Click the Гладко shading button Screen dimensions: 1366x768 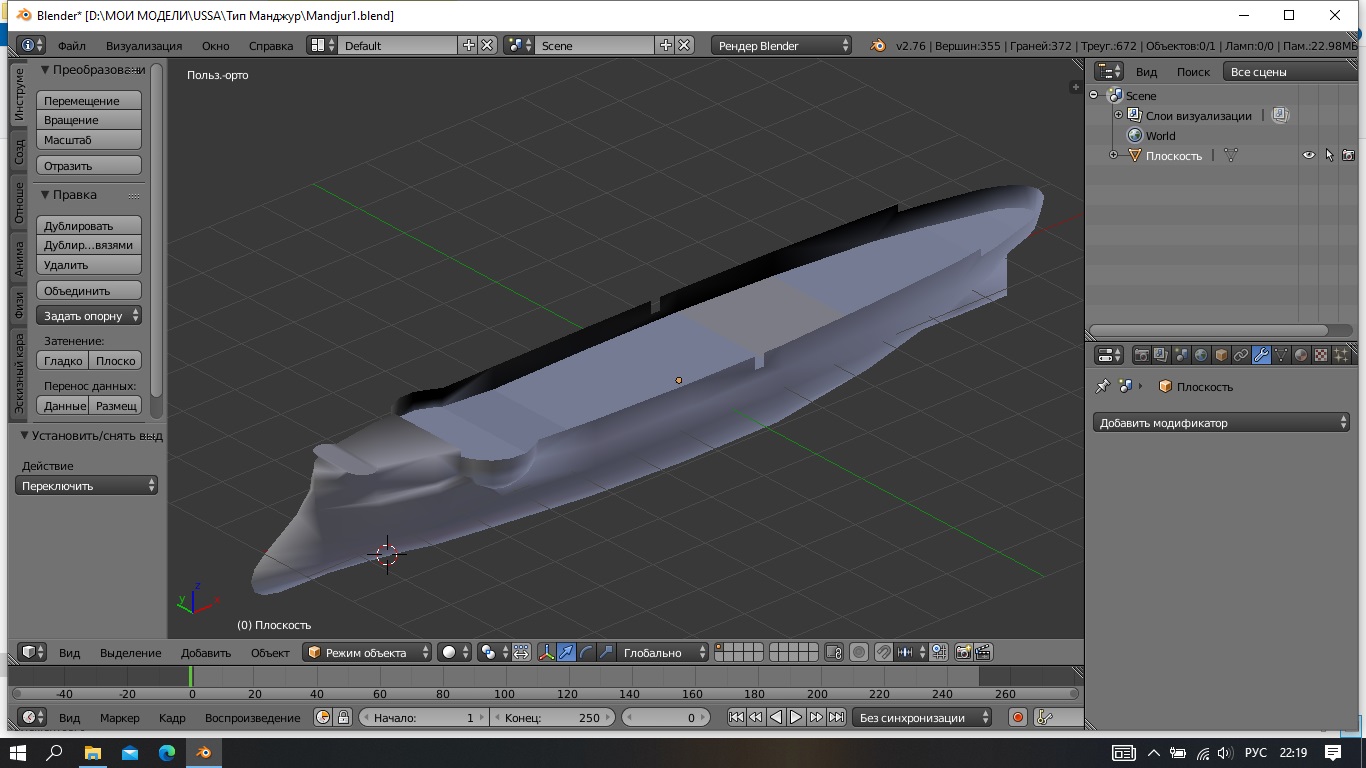(x=63, y=361)
